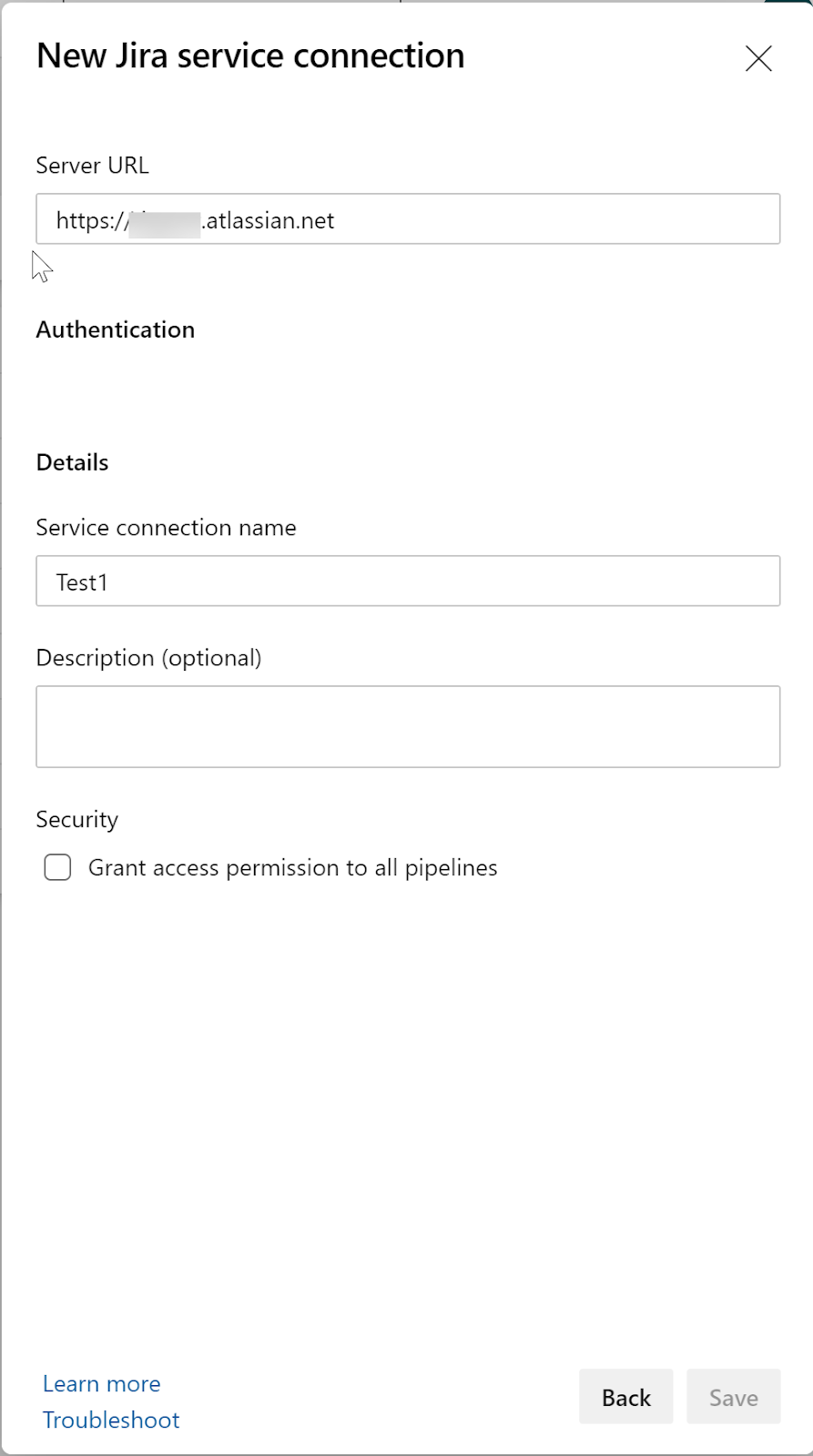Save the new Jira service connection
Image resolution: width=813 pixels, height=1456 pixels.
tap(733, 1397)
